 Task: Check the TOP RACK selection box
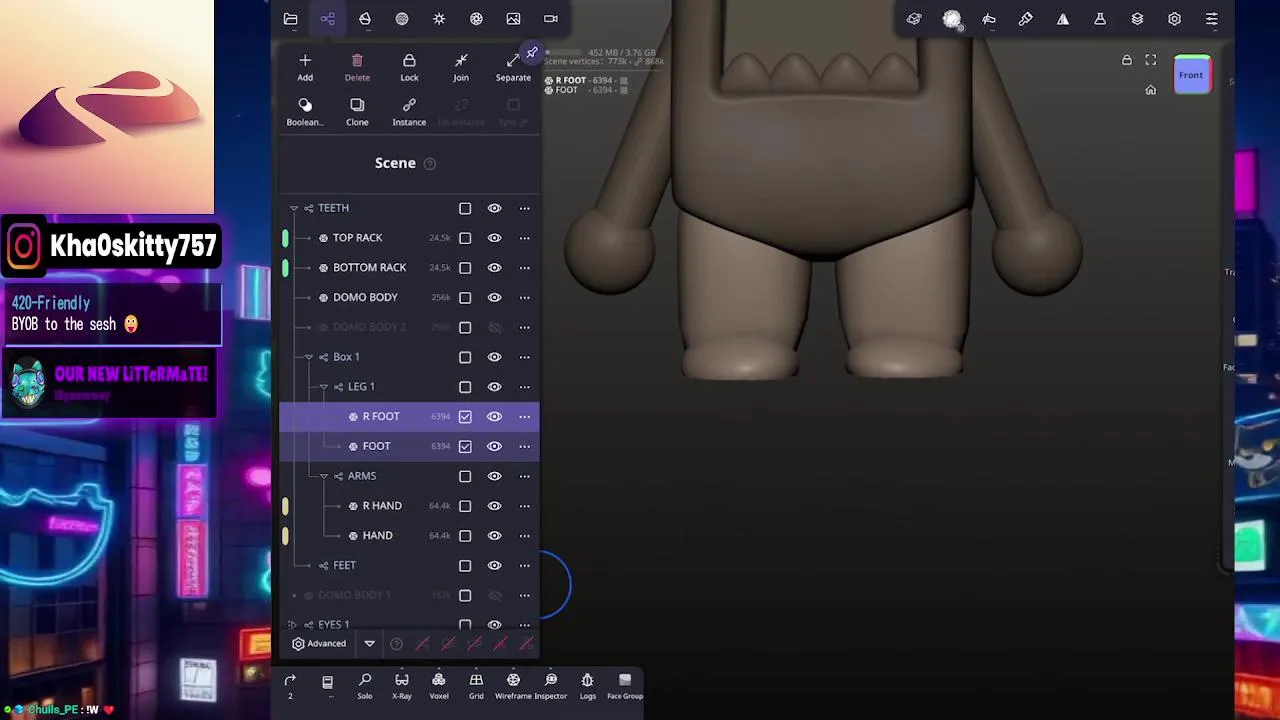coord(465,238)
